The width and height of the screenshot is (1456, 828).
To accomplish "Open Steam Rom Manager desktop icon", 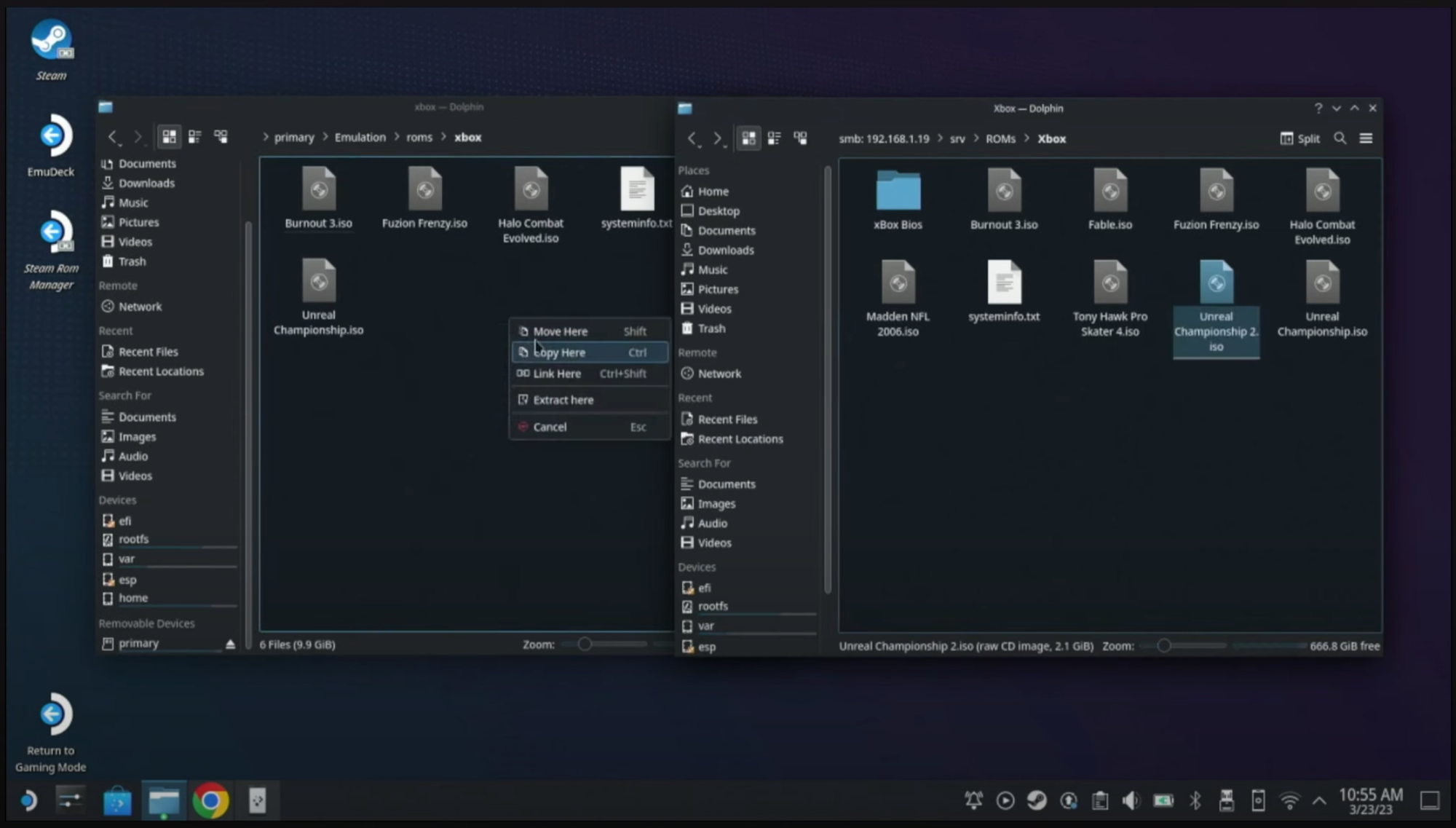I will pos(51,251).
